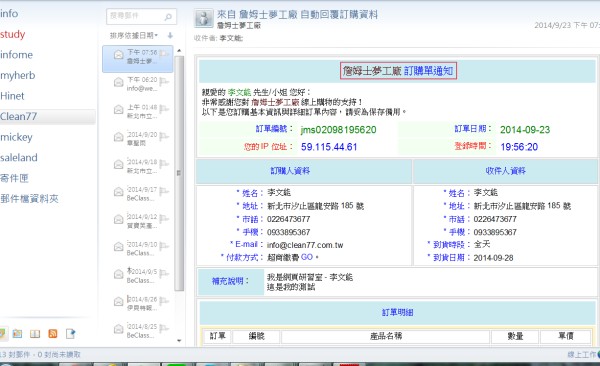This screenshot has height=366, width=600.
Task: Toggle flag on 2014/9/5 BeClass message
Action: click(x=164, y=273)
